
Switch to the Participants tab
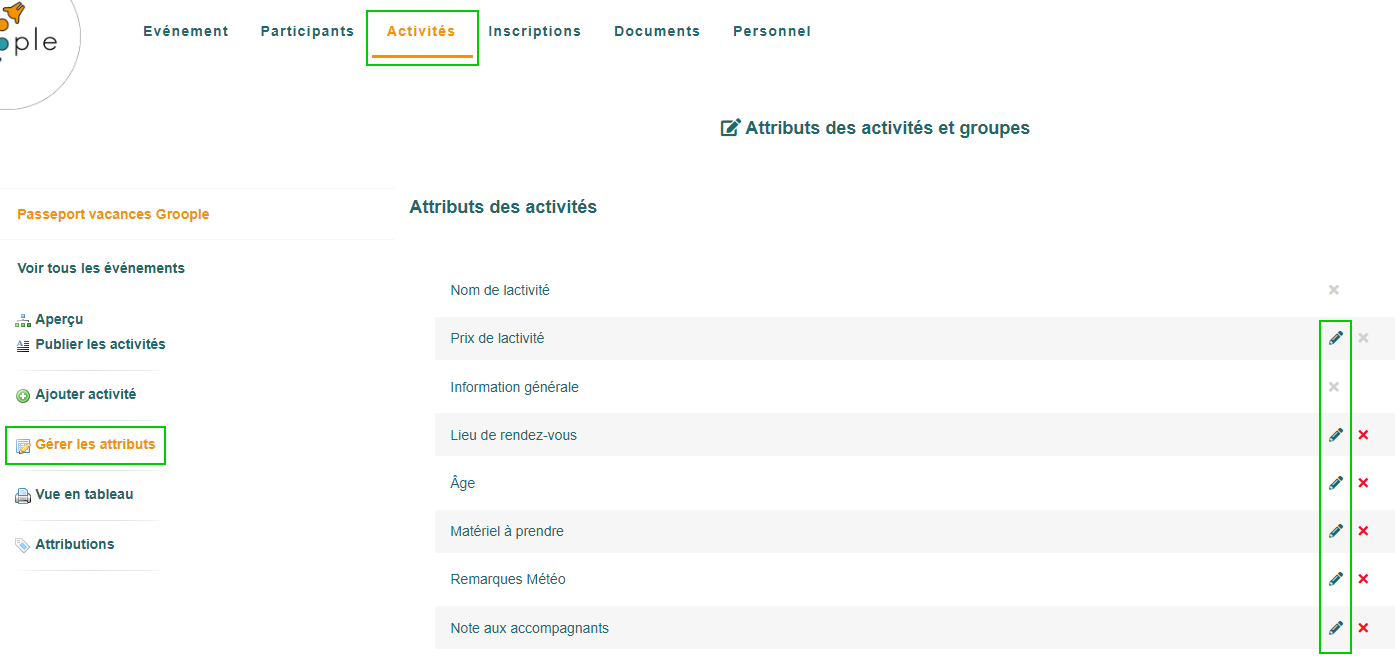click(307, 31)
